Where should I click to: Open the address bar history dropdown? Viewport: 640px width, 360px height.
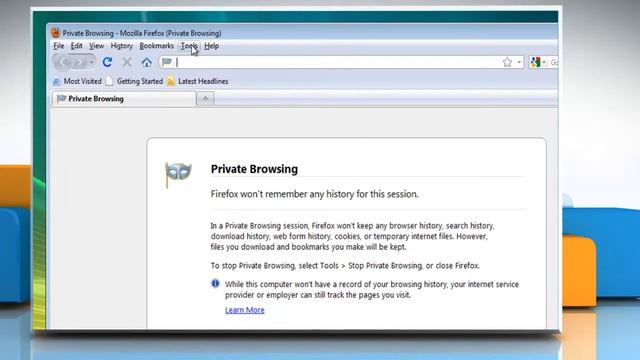(519, 62)
